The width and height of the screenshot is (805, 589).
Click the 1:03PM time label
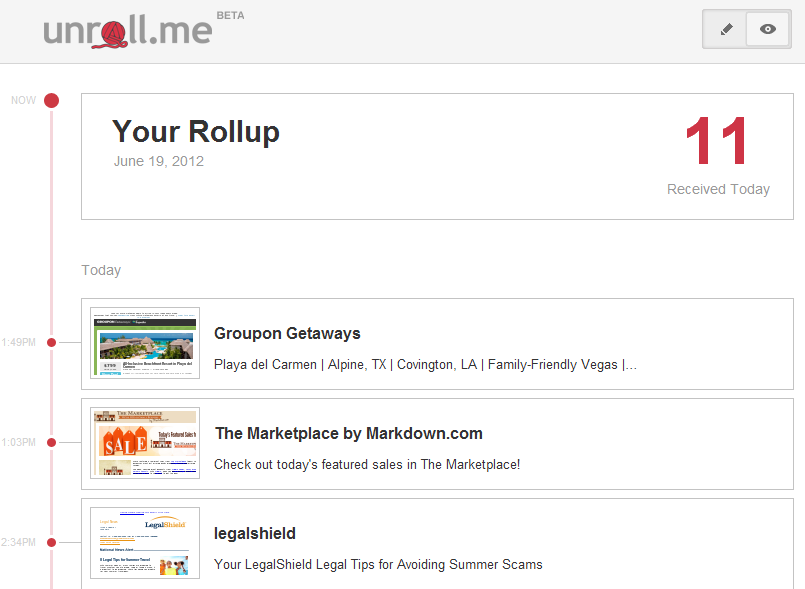pos(18,442)
